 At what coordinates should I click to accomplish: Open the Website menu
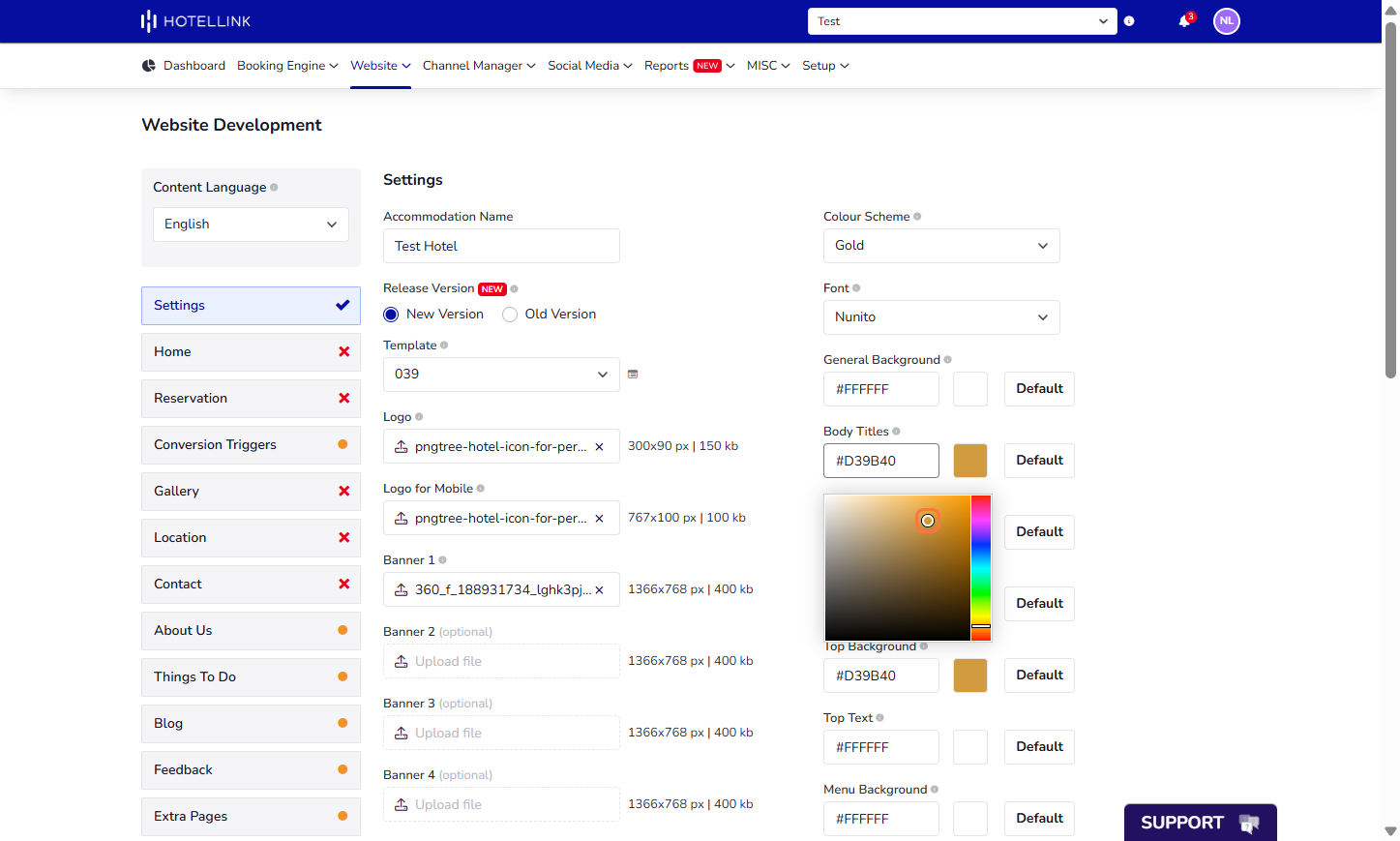click(380, 66)
